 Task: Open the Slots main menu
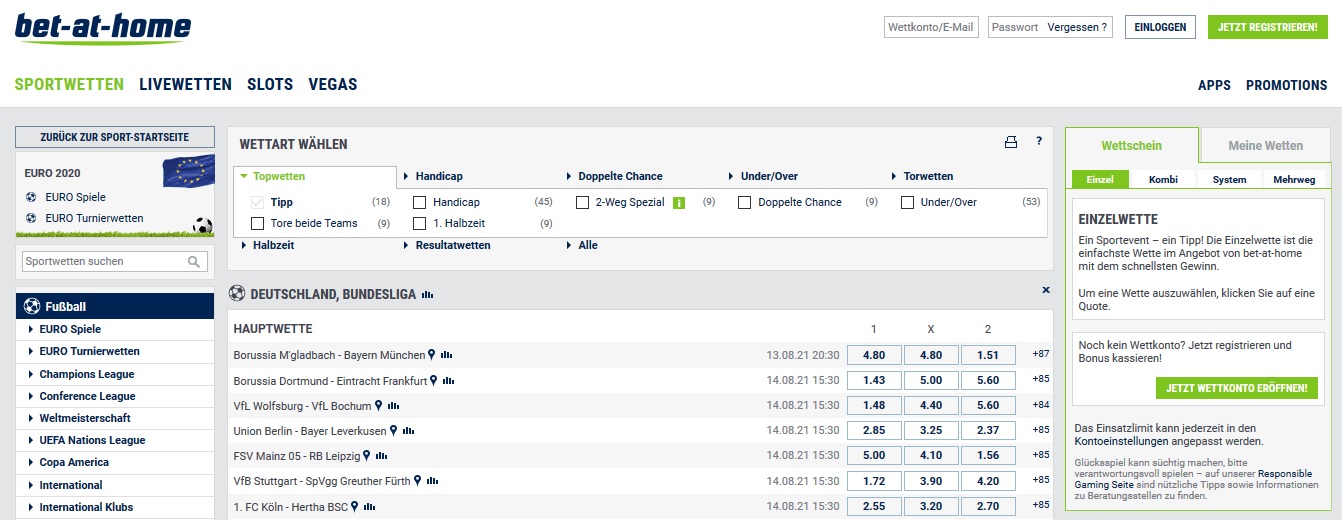(270, 85)
